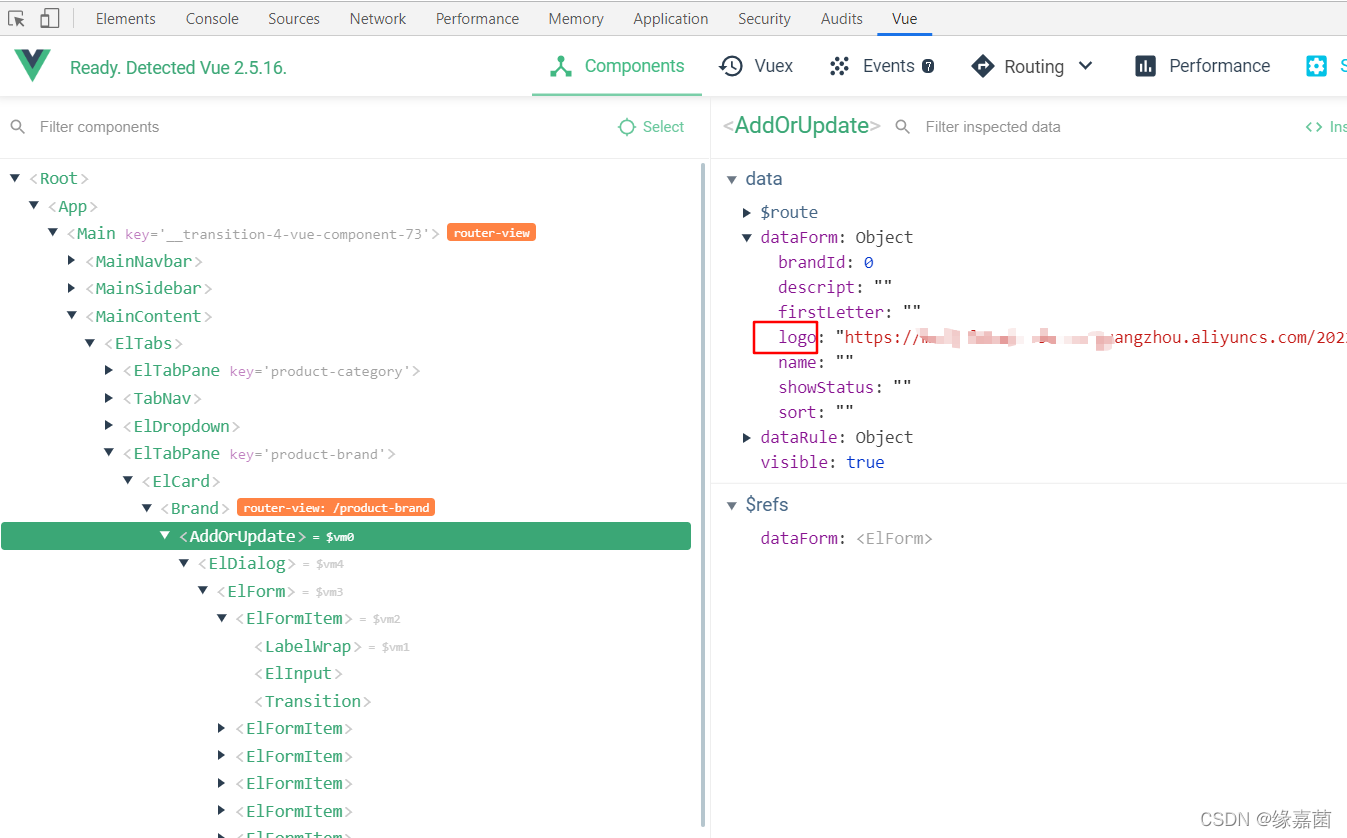Click the Select component button
1347x838 pixels.
click(x=651, y=127)
